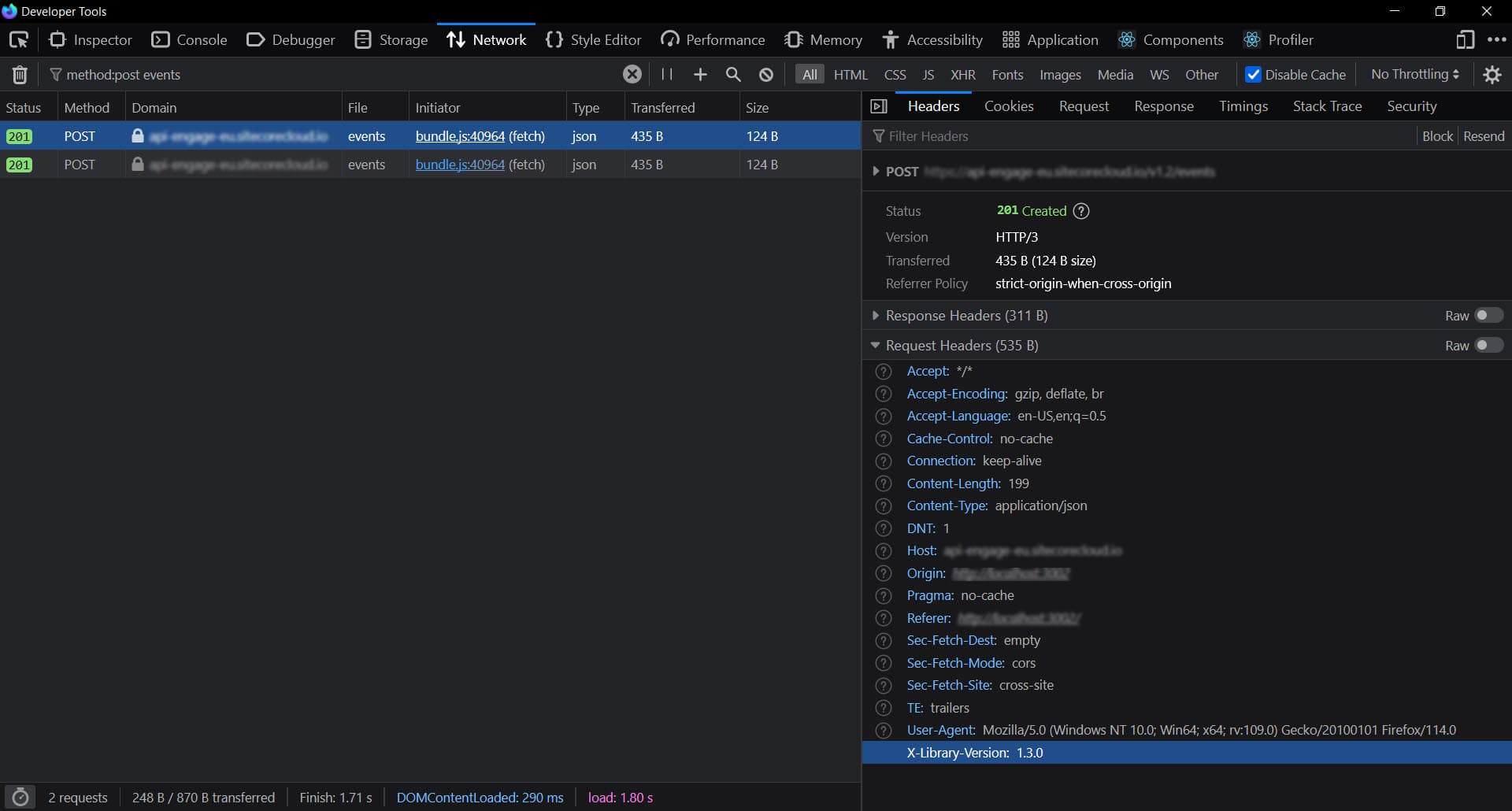
Task: Filter requests by Fonts
Action: click(1007, 74)
